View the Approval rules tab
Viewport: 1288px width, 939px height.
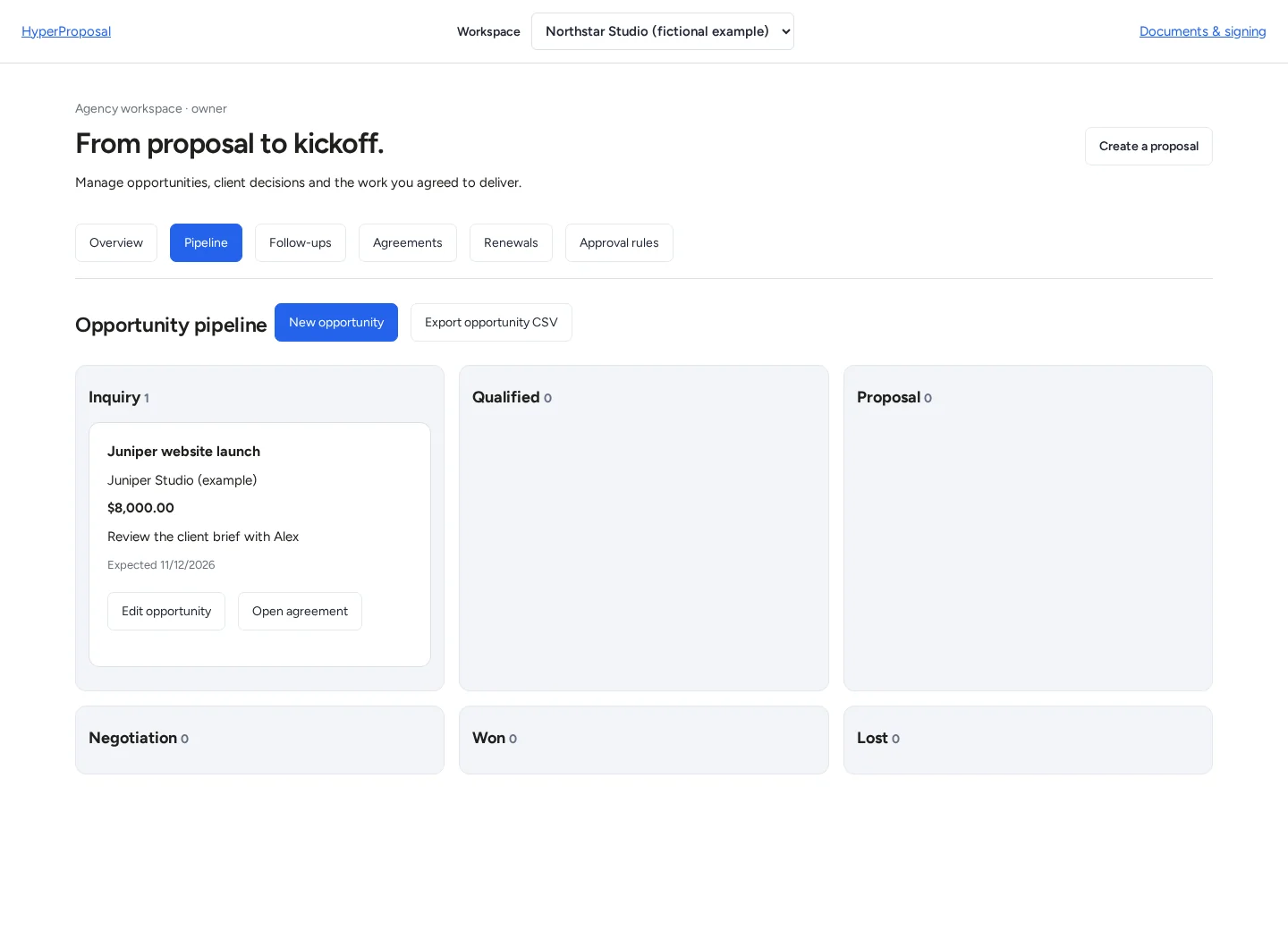619,242
